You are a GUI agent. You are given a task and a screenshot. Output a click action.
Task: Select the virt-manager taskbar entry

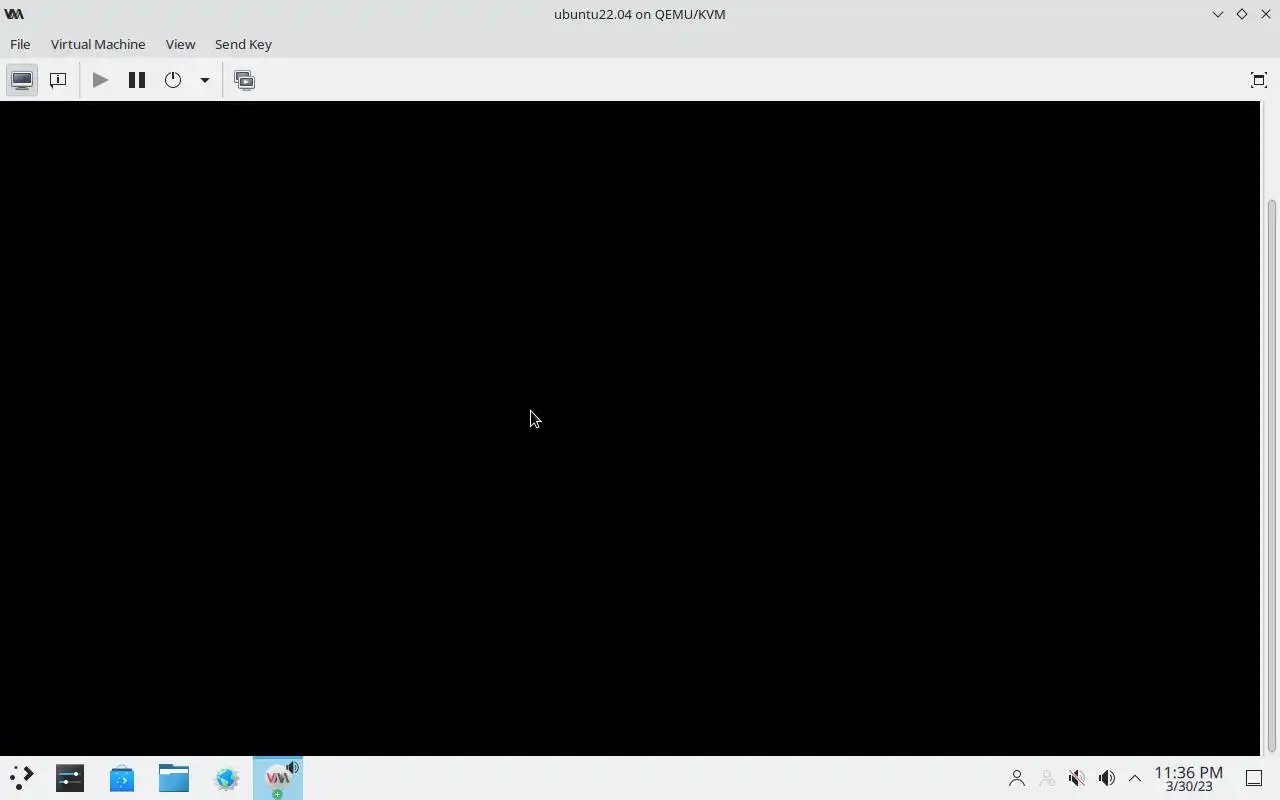pos(278,778)
